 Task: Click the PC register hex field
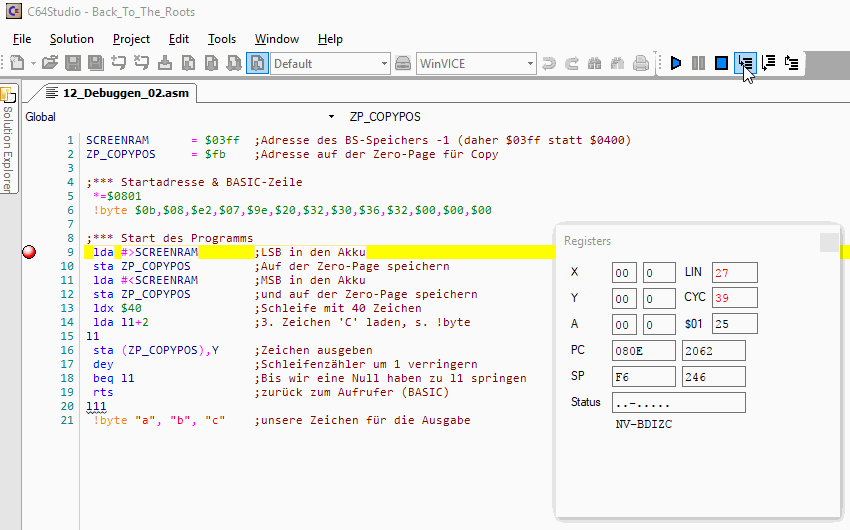[644, 350]
